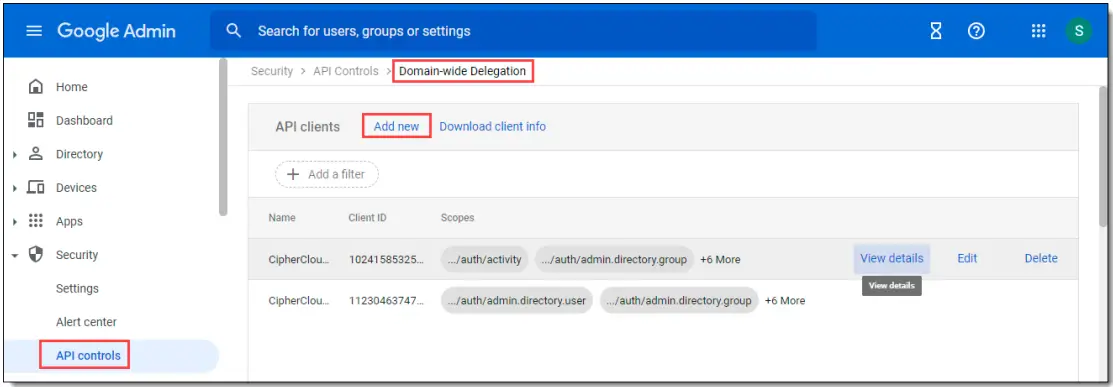
Task: Open the help question mark icon
Action: pos(977,31)
